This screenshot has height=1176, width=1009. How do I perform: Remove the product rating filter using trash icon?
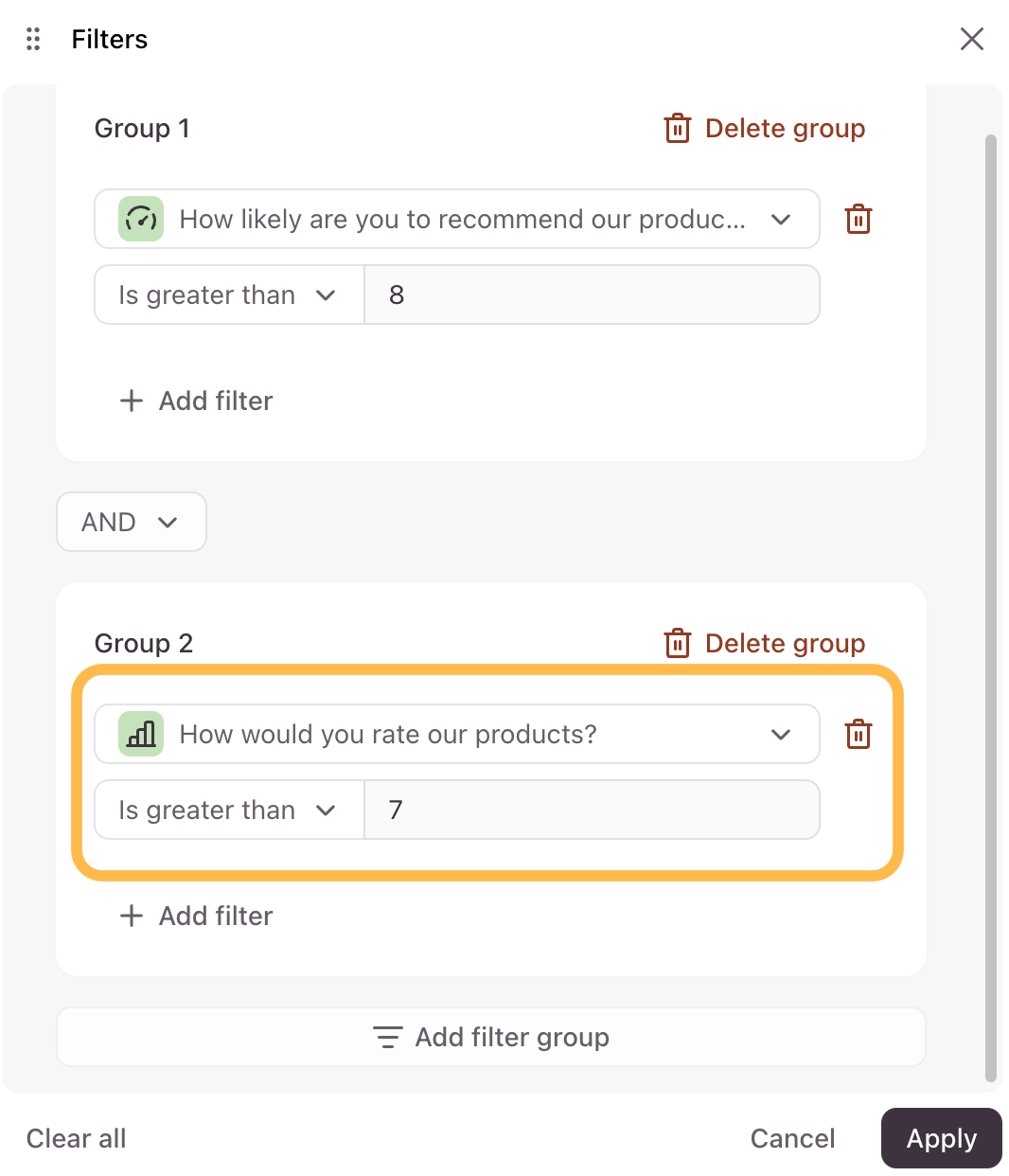pos(858,735)
